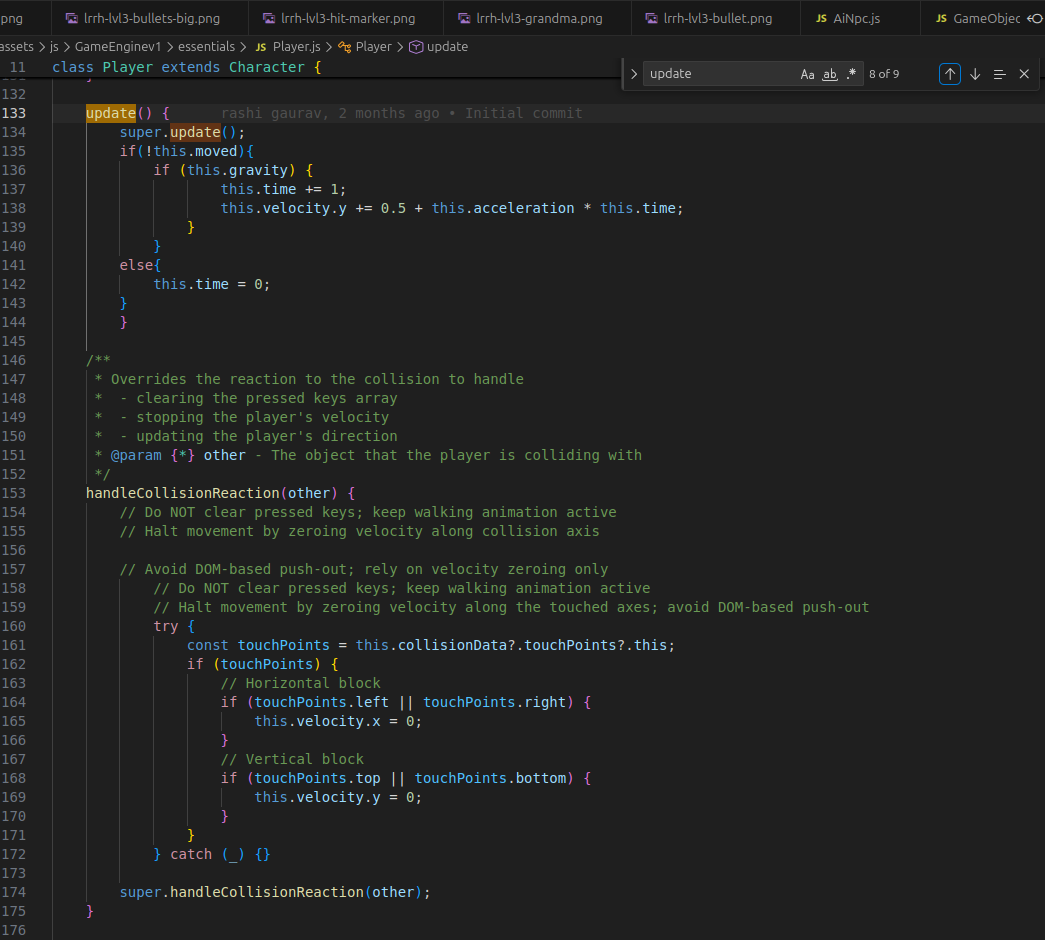Expand the replace field chevron

634,74
